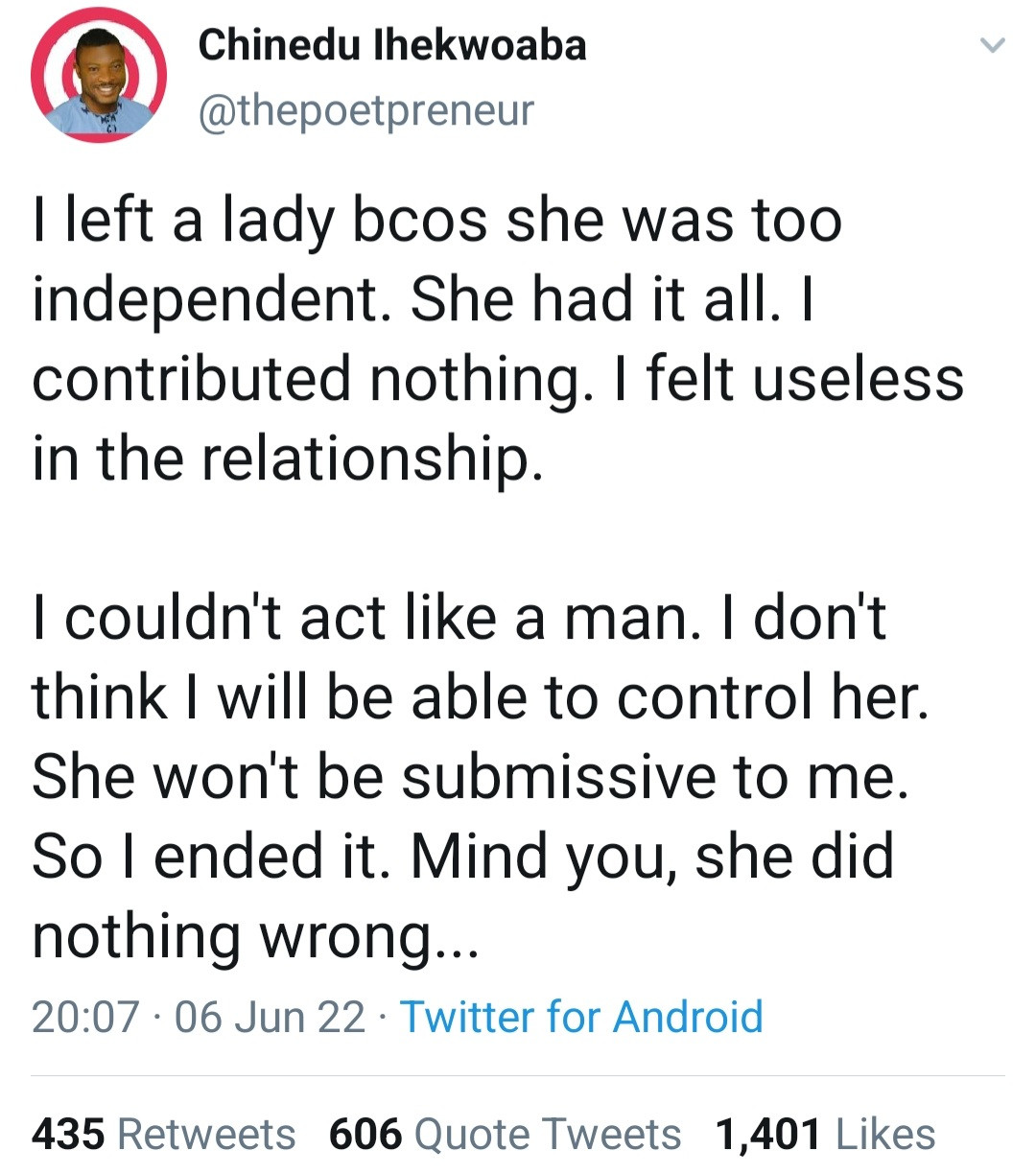
Task: Open the tweet options chevron menu
Action: coord(992,45)
